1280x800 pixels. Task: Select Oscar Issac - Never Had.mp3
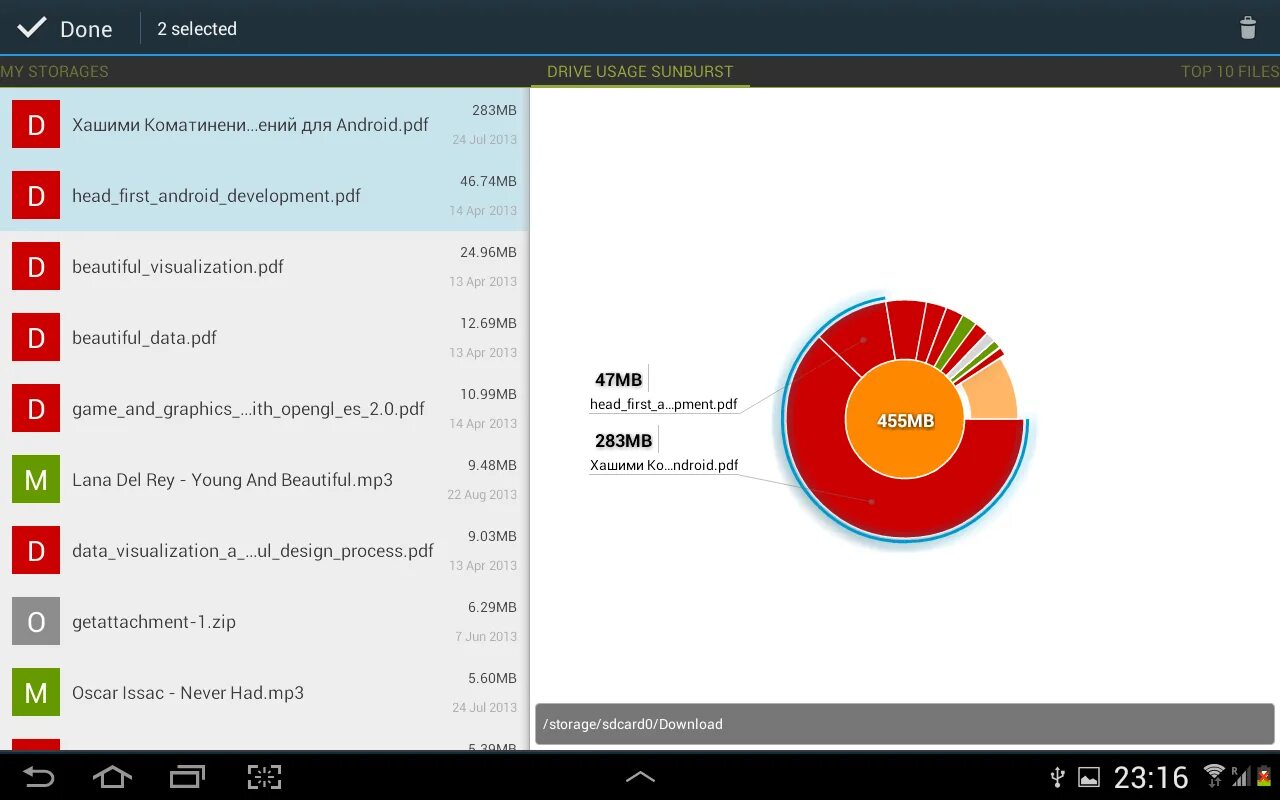click(188, 693)
